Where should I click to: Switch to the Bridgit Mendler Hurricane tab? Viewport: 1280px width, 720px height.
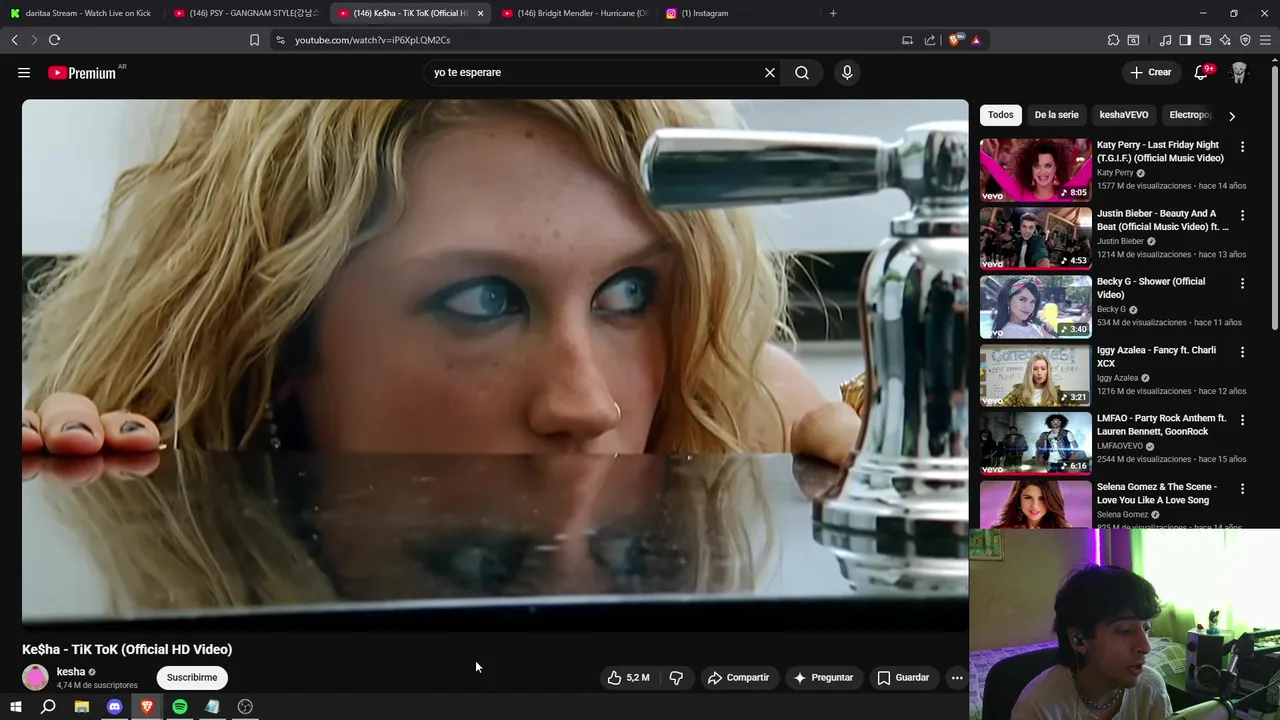click(574, 13)
